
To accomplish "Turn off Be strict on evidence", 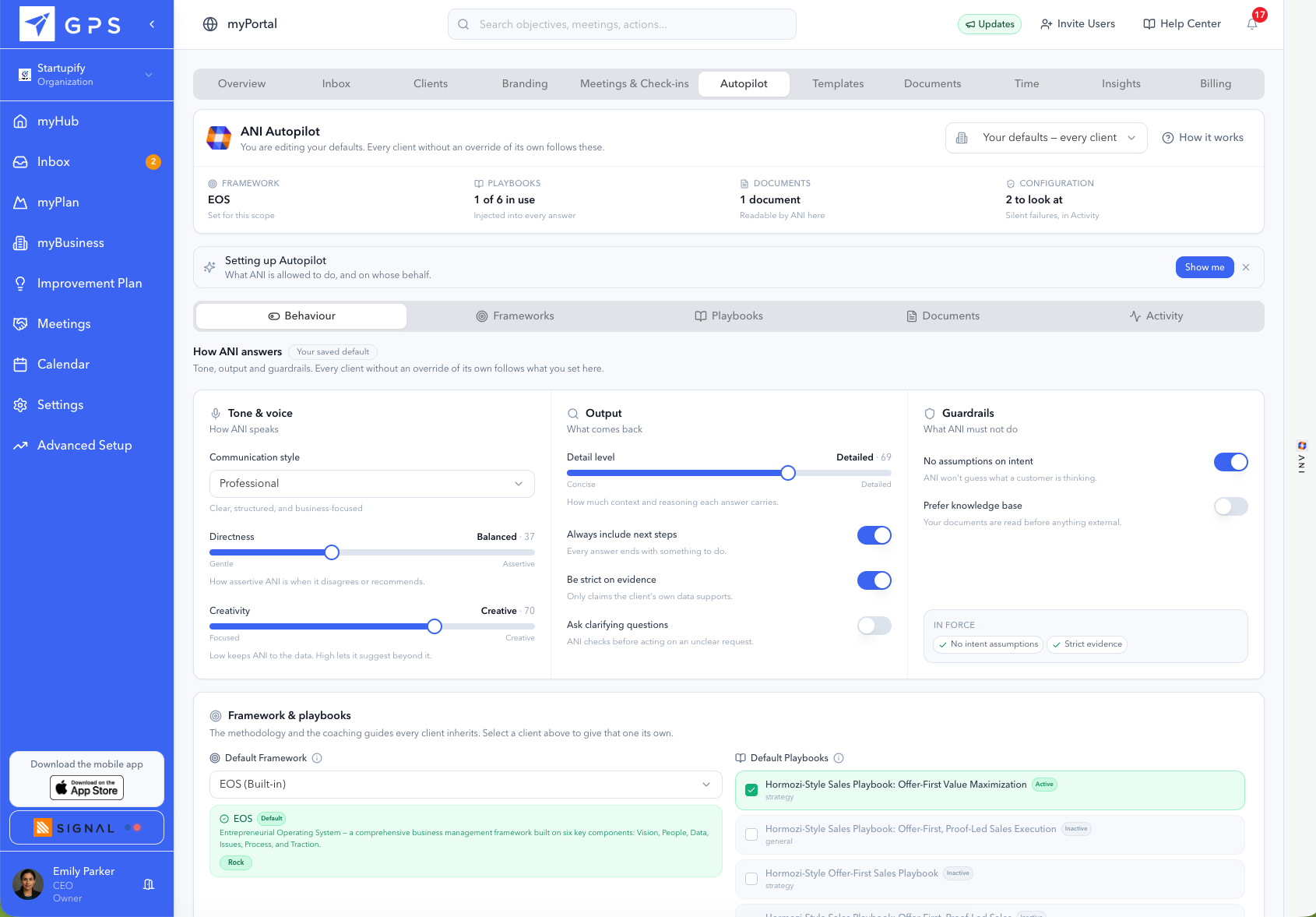I will click(x=874, y=580).
